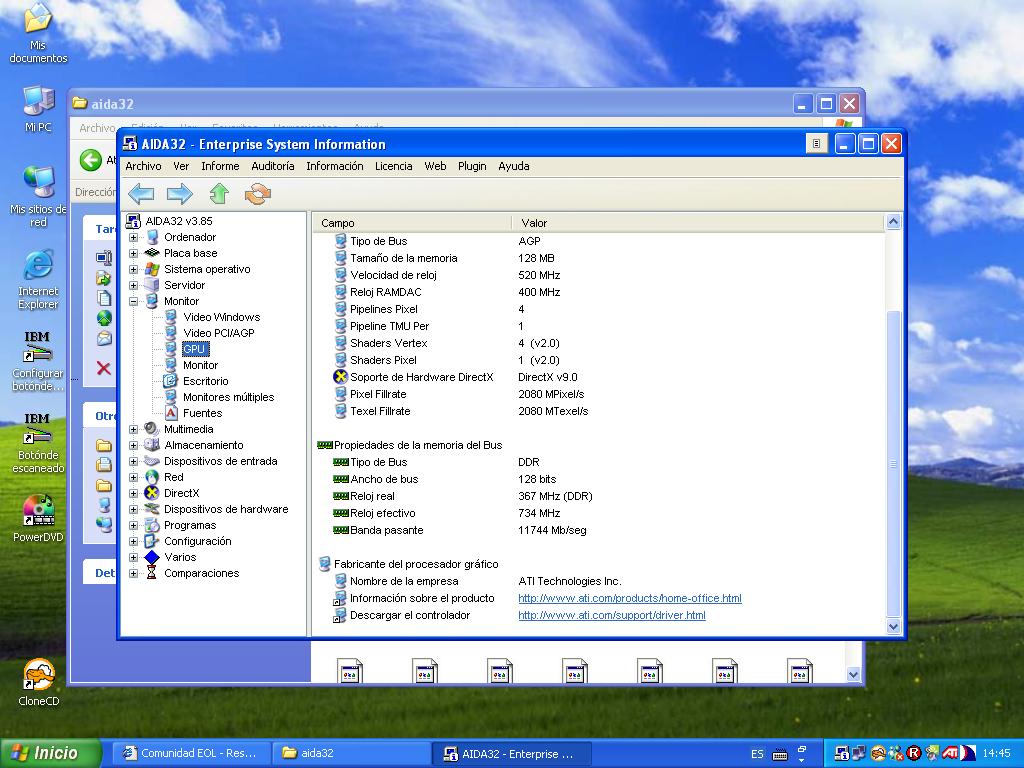Select the PowerDVD desktop shortcut
Screen dimensions: 1024x768
38,519
